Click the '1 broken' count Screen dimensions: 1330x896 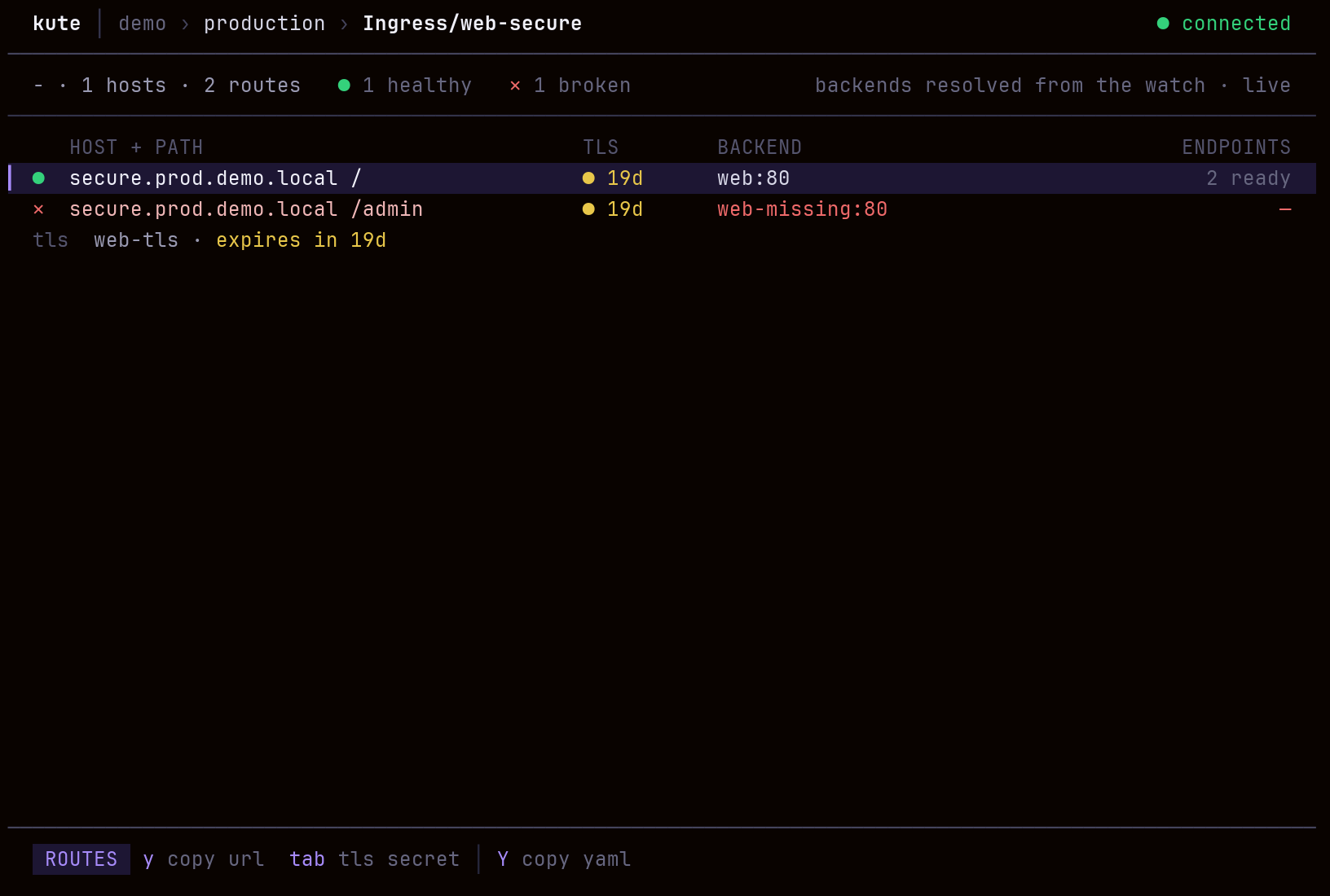coord(582,86)
